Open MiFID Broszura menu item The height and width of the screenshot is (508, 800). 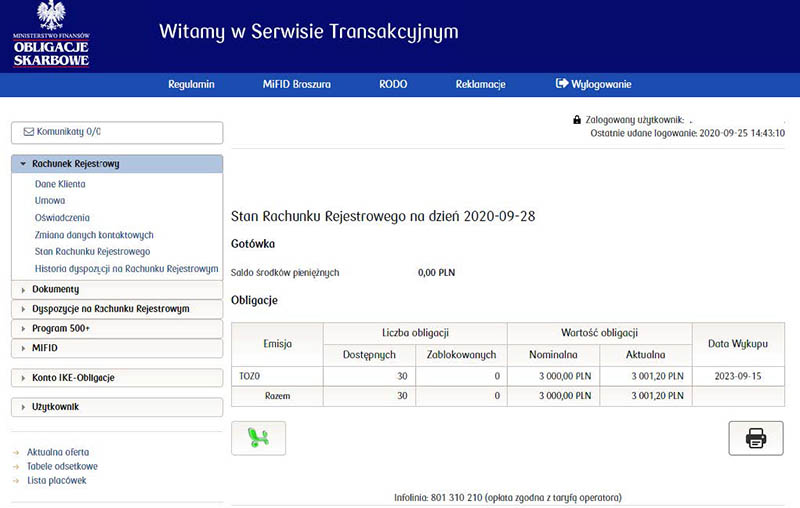pyautogui.click(x=296, y=84)
